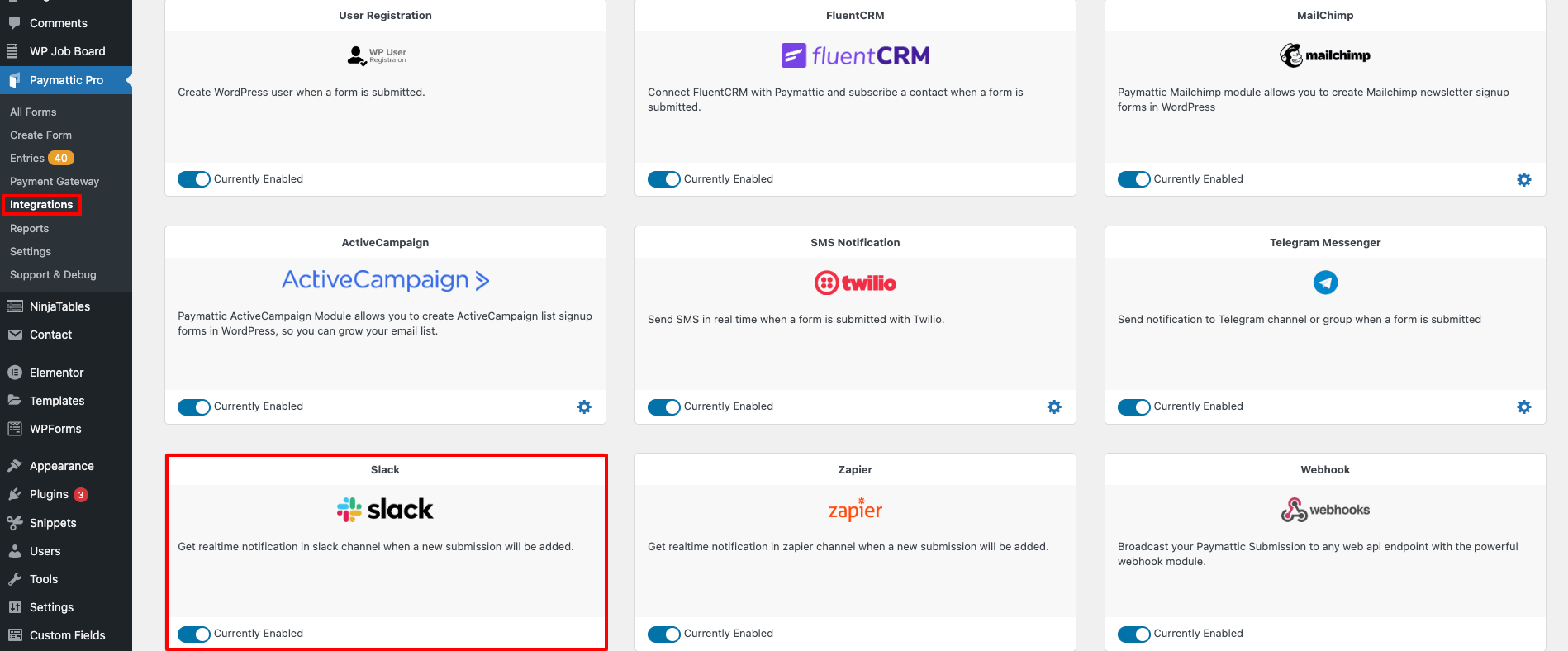Disable the User Registration toggle
Screen dimensions: 1568x651
pos(194,179)
